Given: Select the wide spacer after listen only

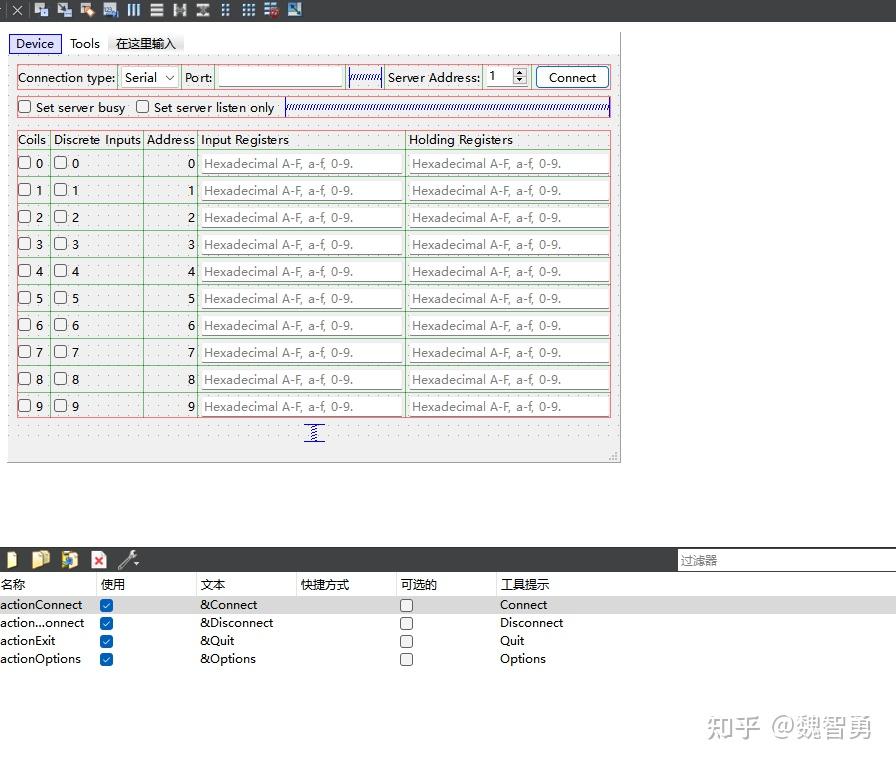Looking at the screenshot, I should 447,107.
